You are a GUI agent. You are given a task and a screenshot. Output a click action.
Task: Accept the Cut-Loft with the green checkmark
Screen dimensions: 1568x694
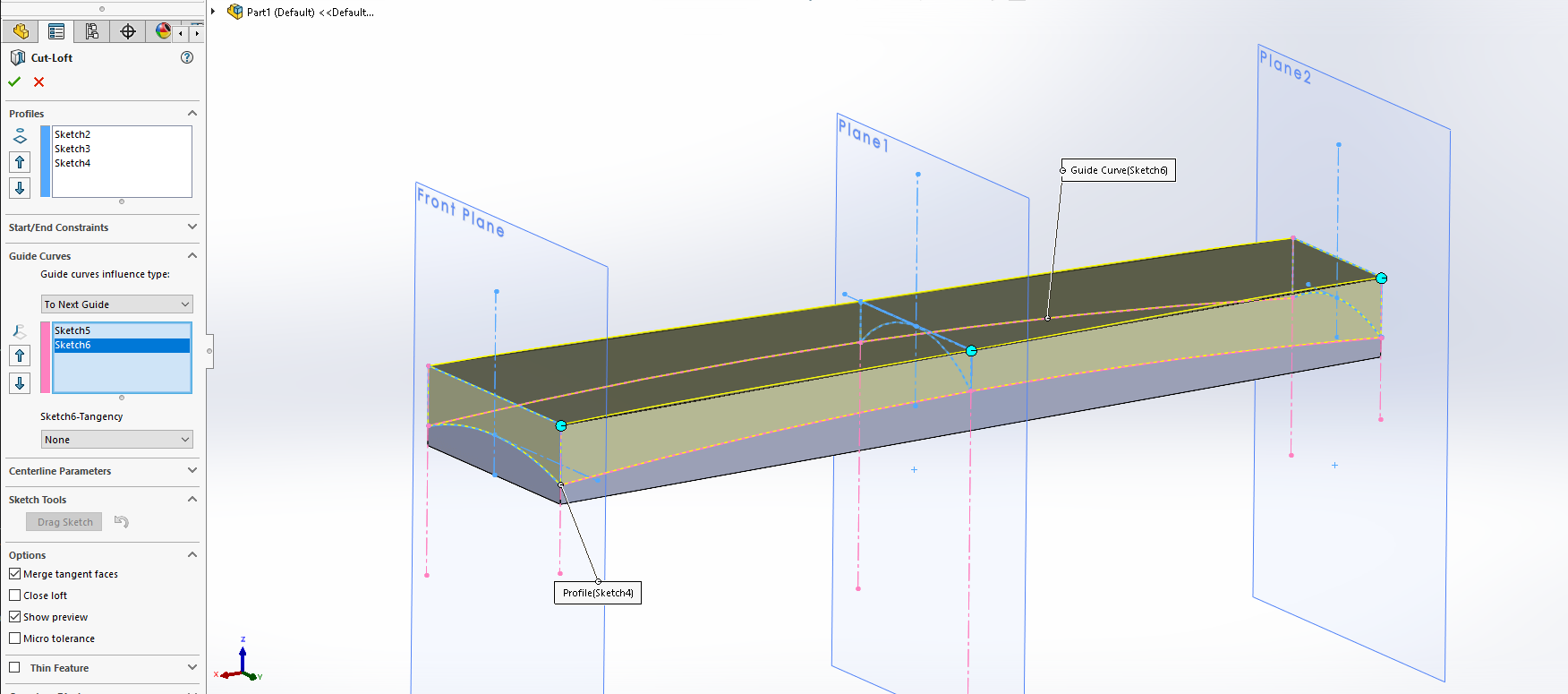[14, 81]
